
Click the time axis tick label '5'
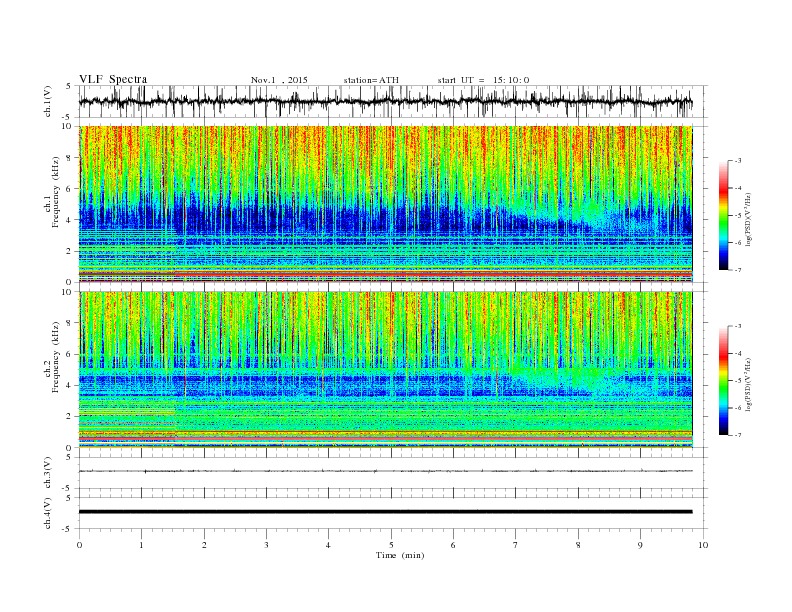tap(391, 545)
